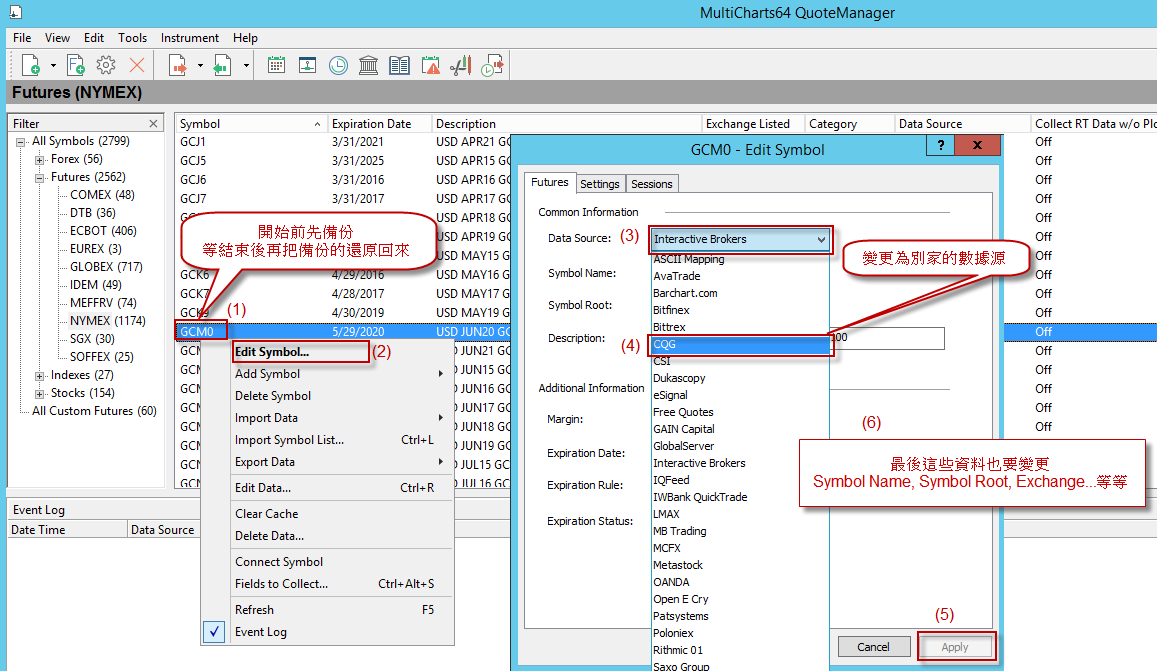Select GLOBEX (717) in the filter tree

coord(106,267)
